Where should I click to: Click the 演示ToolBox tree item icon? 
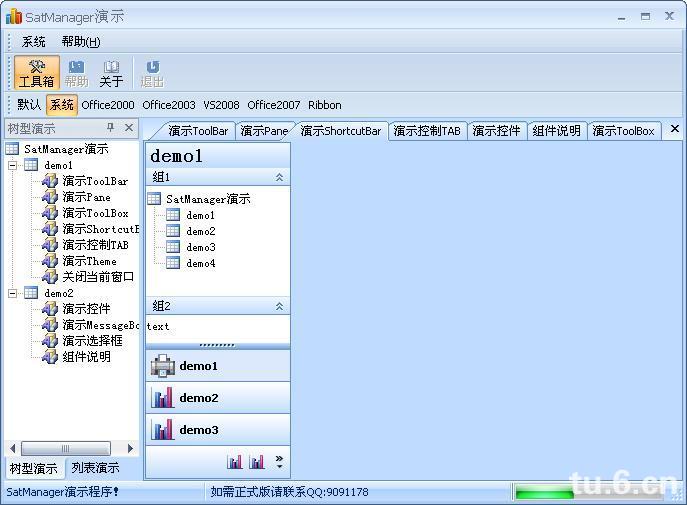point(50,213)
